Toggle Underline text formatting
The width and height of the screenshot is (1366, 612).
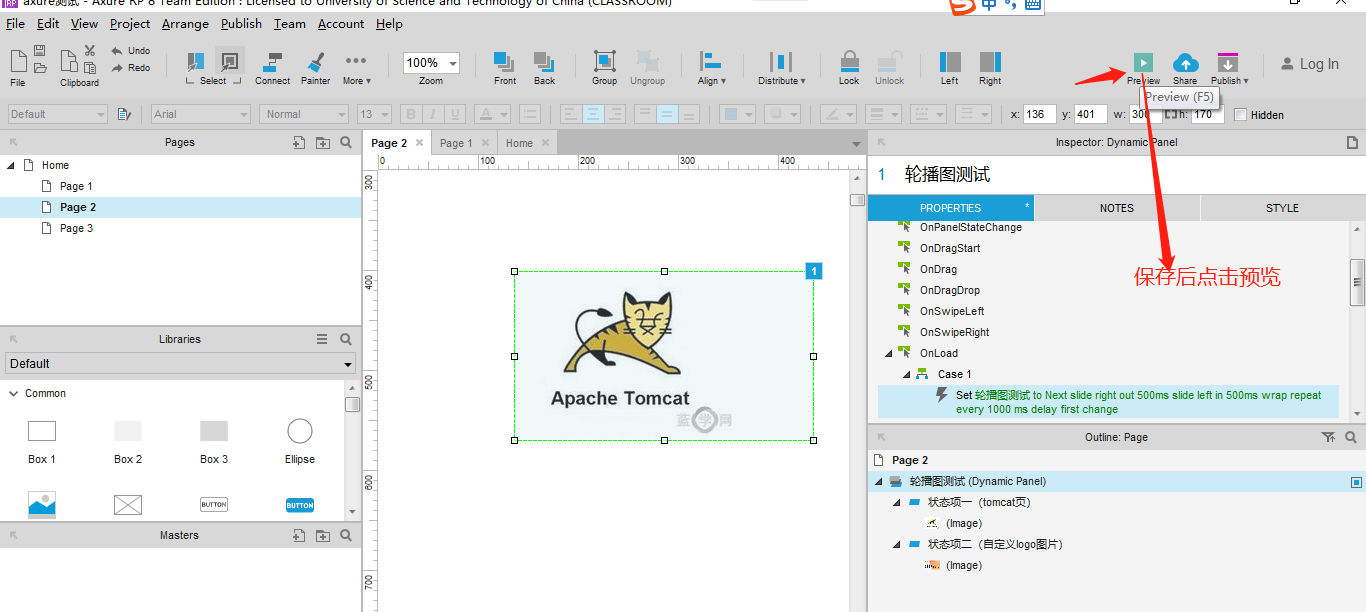tap(455, 114)
